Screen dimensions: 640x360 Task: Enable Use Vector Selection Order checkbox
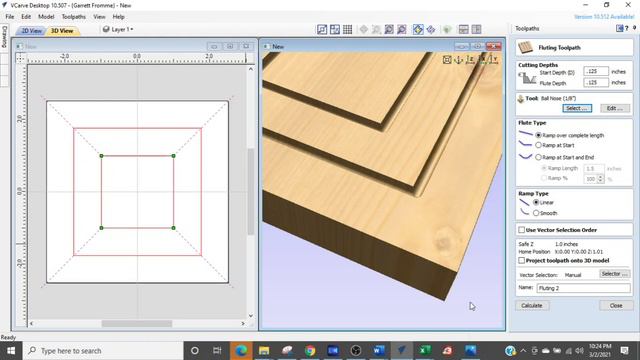click(521, 230)
